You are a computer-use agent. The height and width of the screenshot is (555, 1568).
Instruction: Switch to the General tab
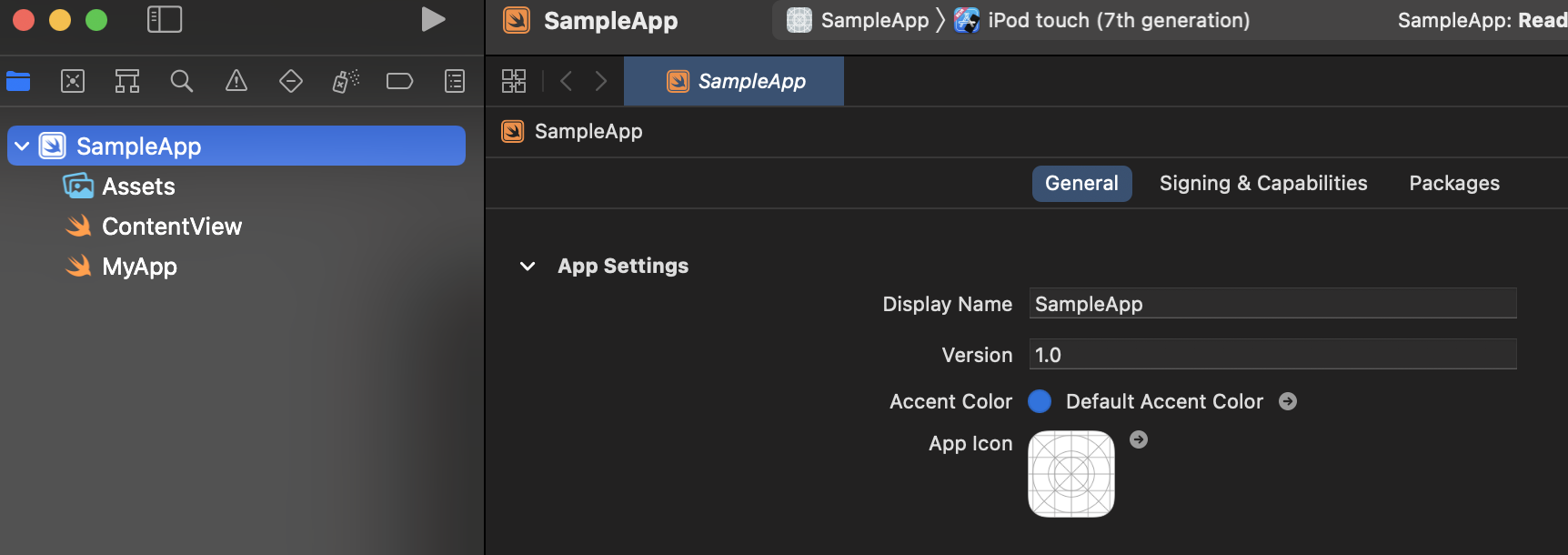1081,183
